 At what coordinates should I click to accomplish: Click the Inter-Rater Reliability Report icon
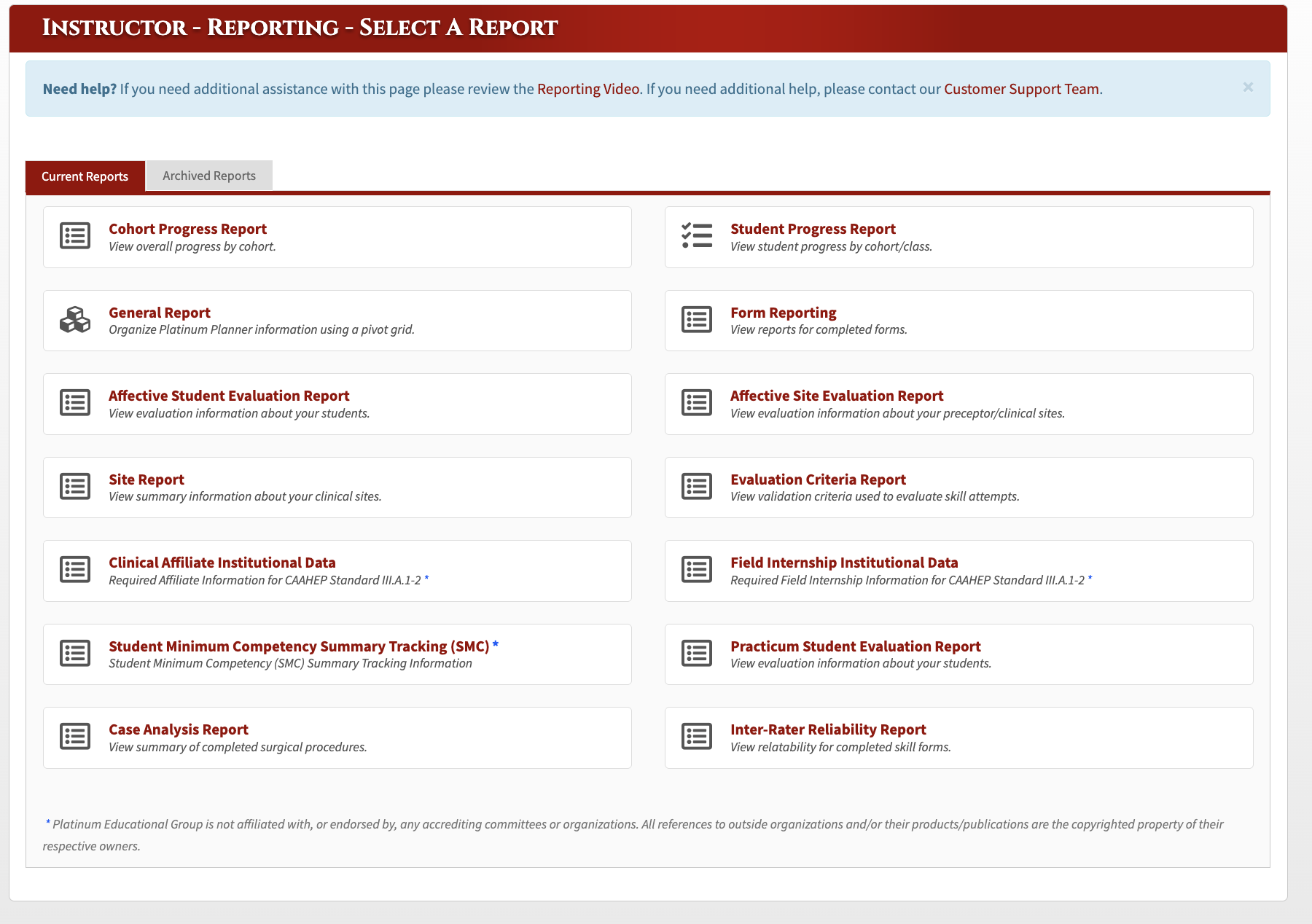[697, 737]
